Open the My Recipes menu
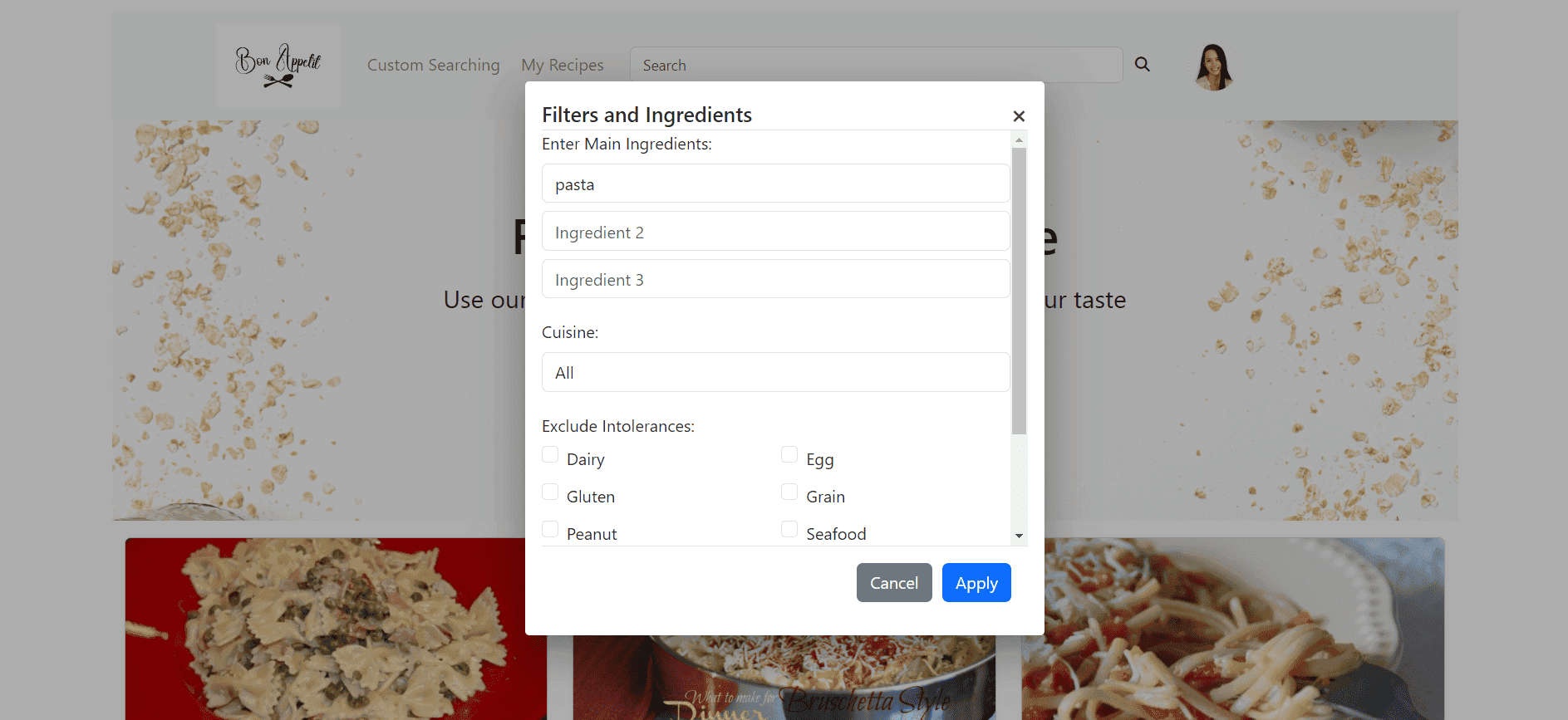Screen dimensions: 1568x720 pyautogui.click(x=562, y=65)
